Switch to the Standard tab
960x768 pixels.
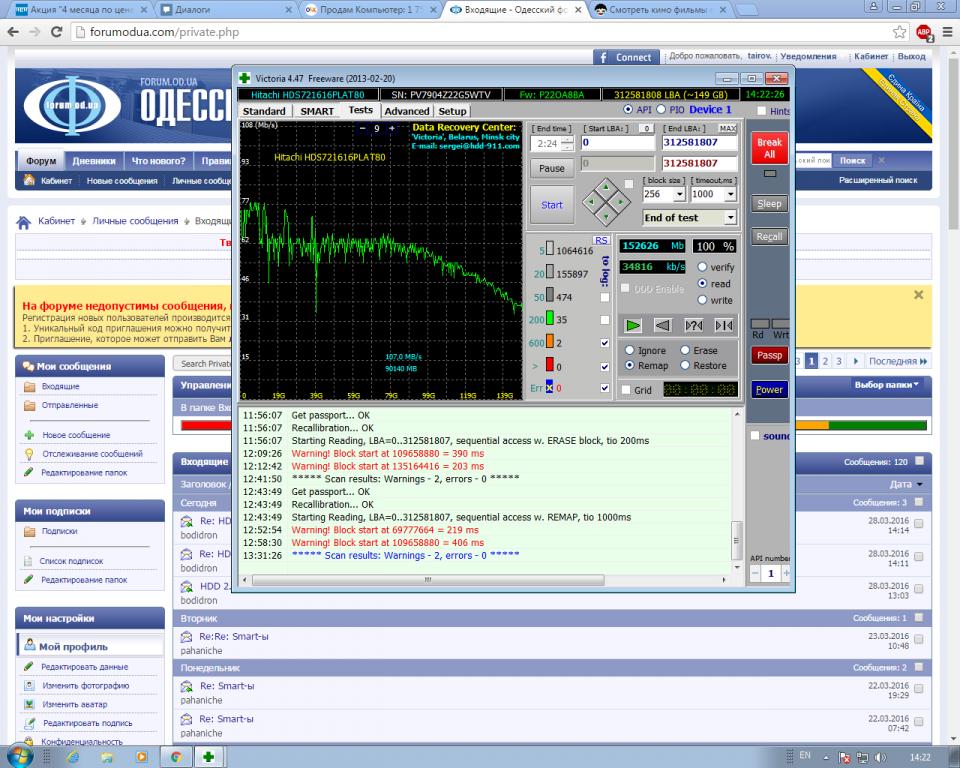pos(264,111)
